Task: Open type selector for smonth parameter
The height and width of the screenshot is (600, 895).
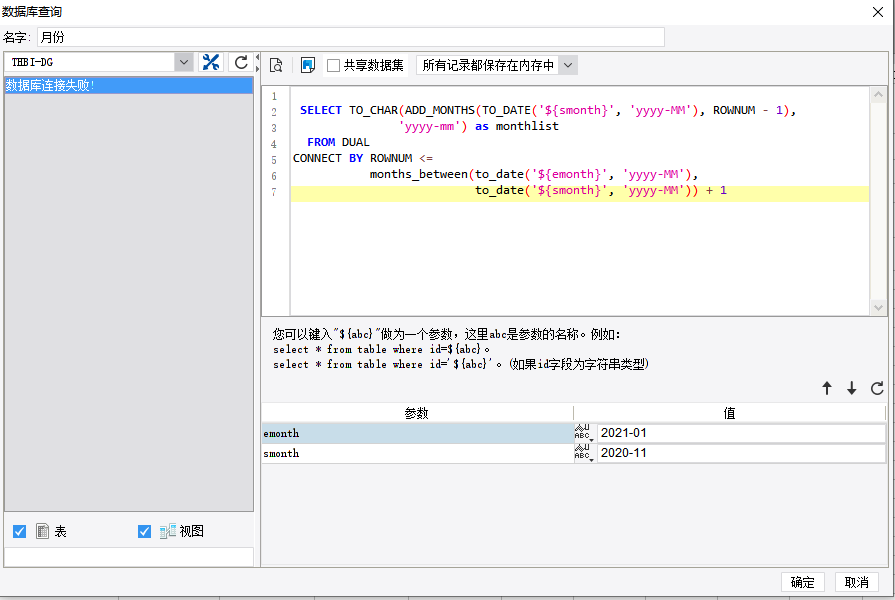Action: 584,453
